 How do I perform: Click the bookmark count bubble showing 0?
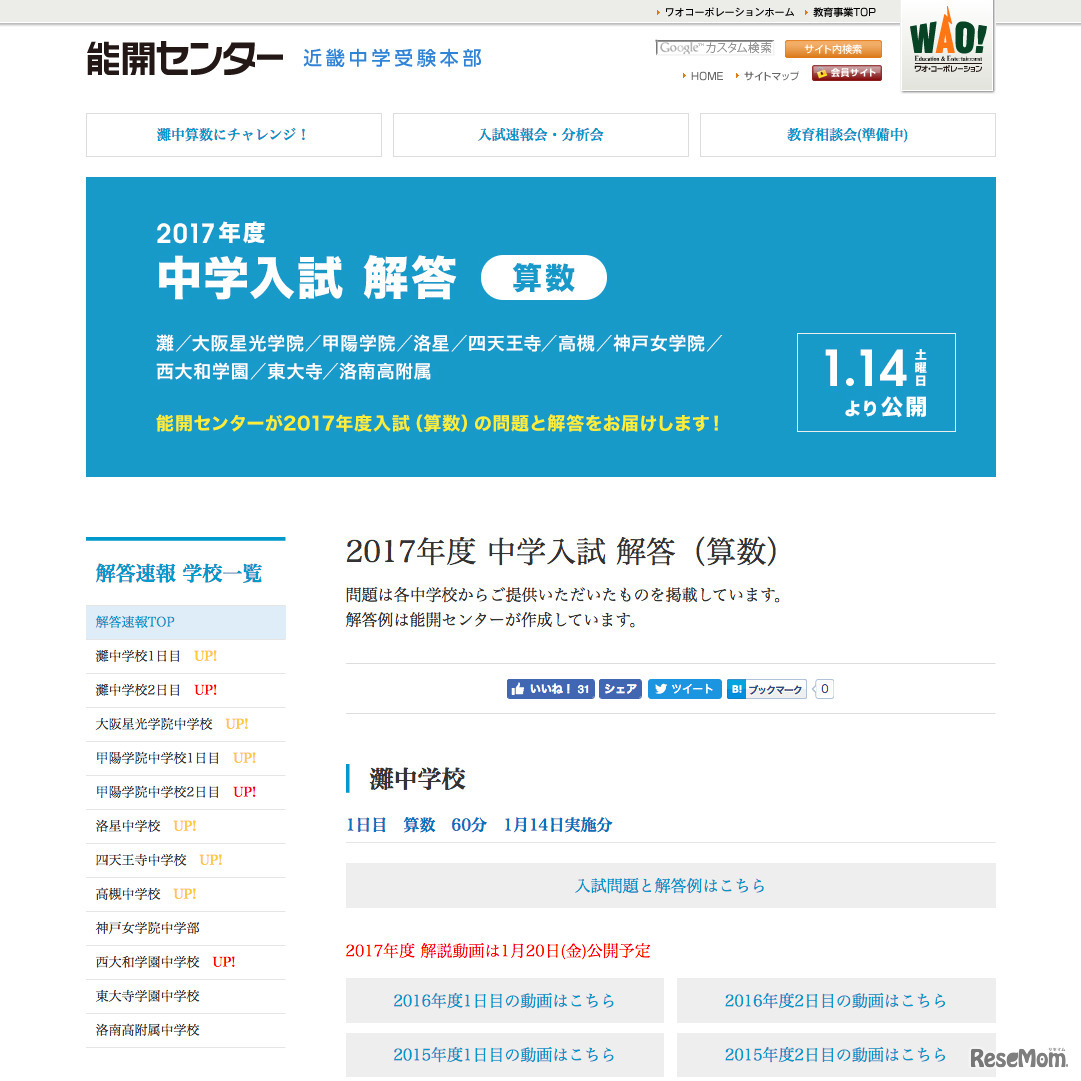tap(824, 689)
